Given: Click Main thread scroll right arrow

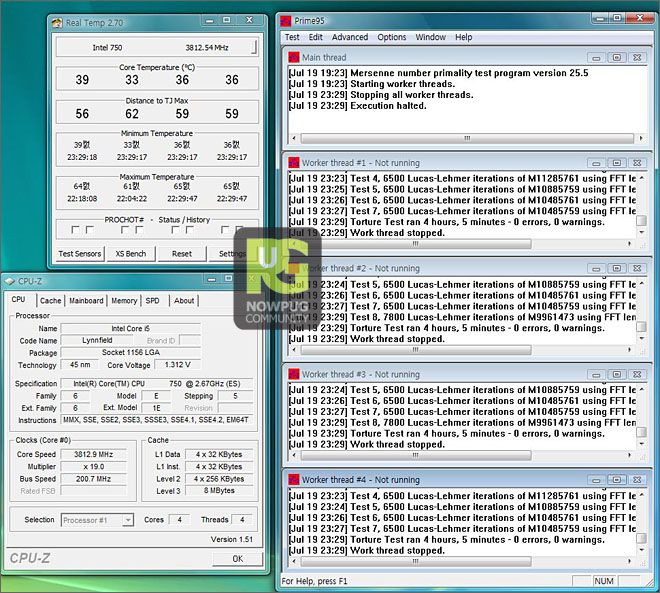Looking at the screenshot, I should pyautogui.click(x=641, y=138).
